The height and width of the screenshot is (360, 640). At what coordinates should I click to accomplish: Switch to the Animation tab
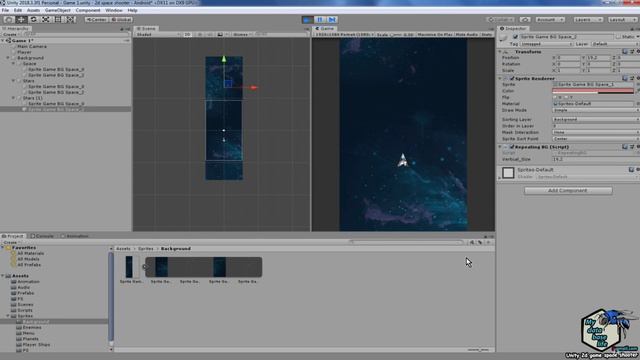[x=75, y=236]
